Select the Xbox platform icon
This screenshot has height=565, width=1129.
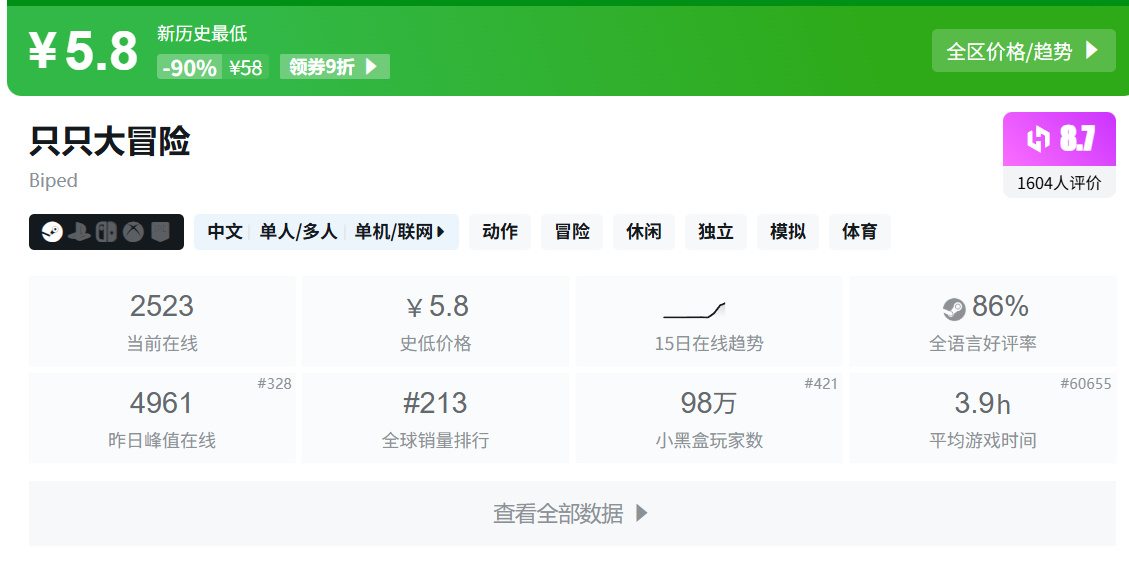(133, 232)
